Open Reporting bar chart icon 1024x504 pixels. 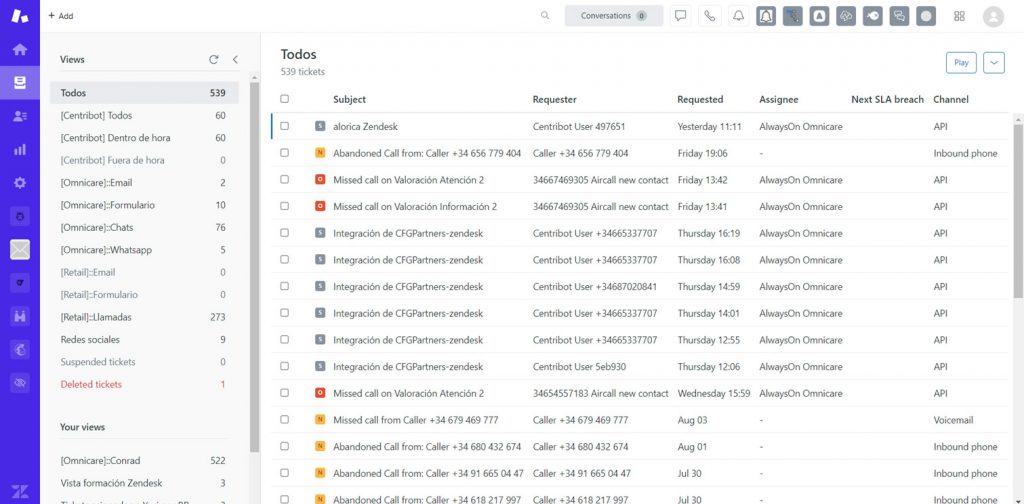click(x=19, y=149)
